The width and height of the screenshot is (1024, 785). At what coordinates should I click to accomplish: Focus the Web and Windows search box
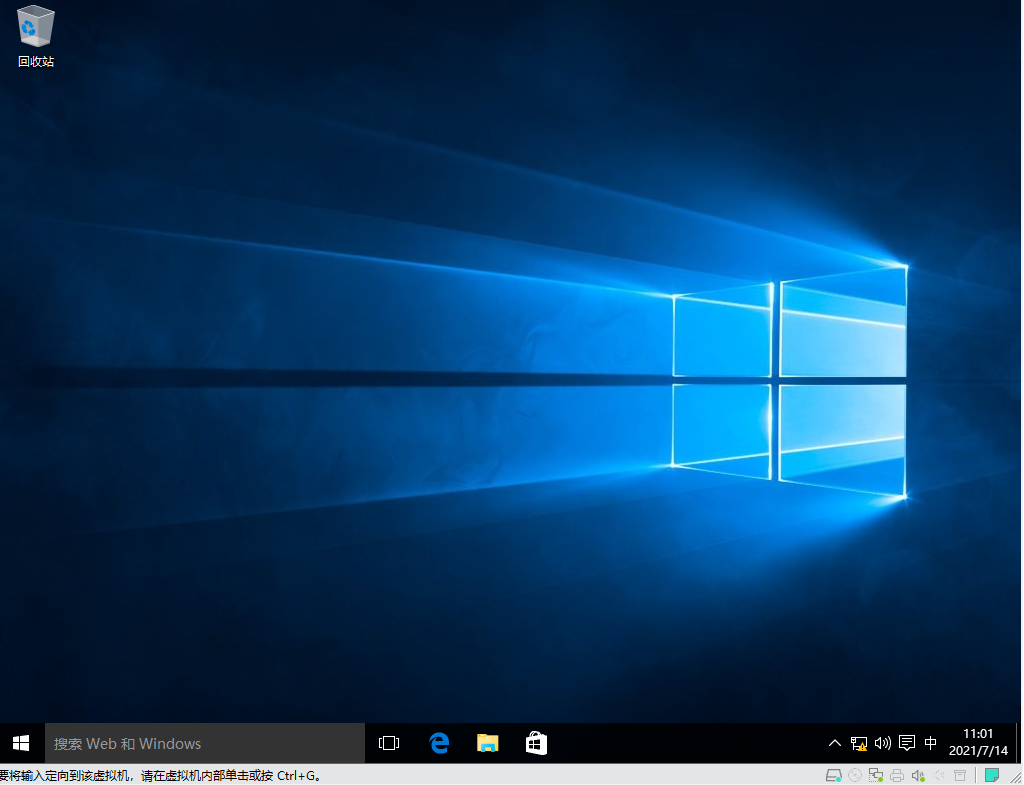click(204, 743)
